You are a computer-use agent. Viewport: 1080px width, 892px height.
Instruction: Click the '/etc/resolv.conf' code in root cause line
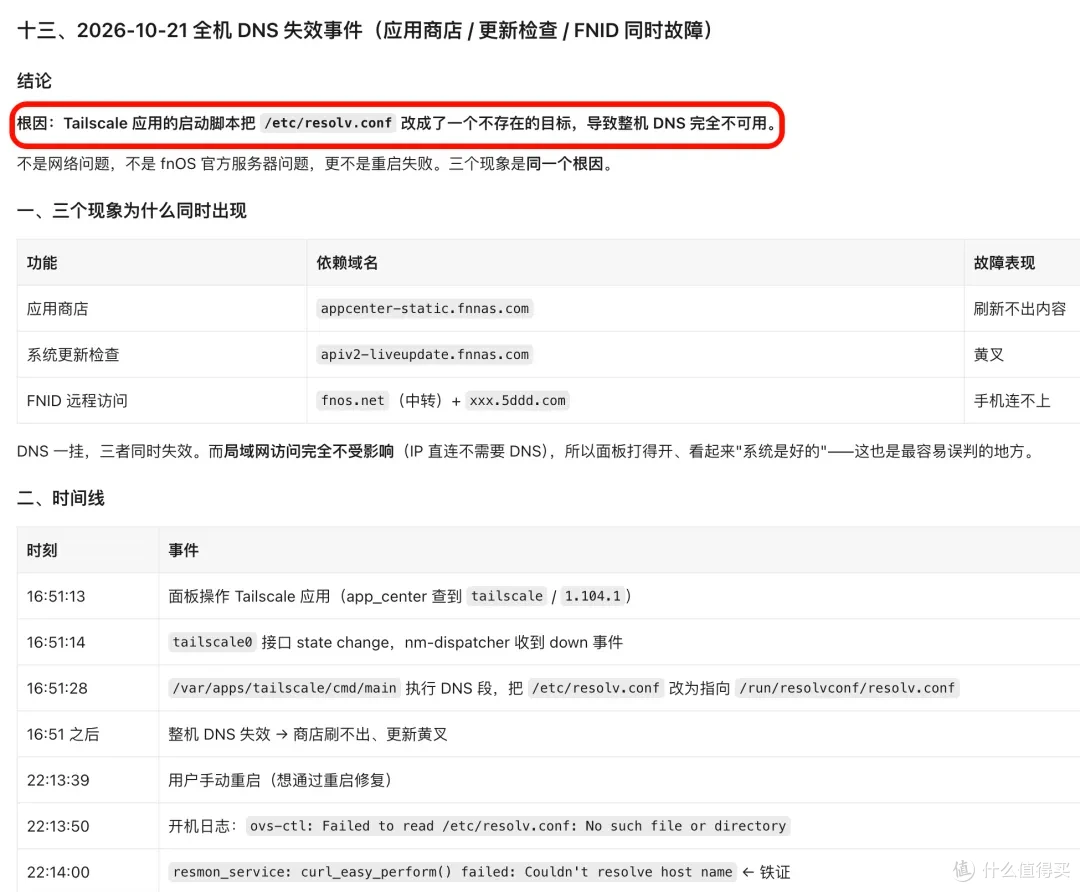coord(328,123)
